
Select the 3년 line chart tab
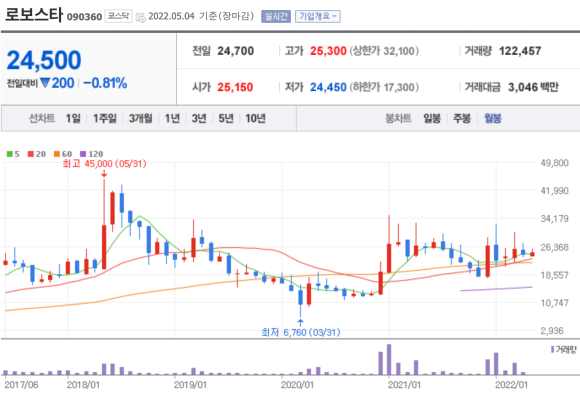pyautogui.click(x=199, y=118)
